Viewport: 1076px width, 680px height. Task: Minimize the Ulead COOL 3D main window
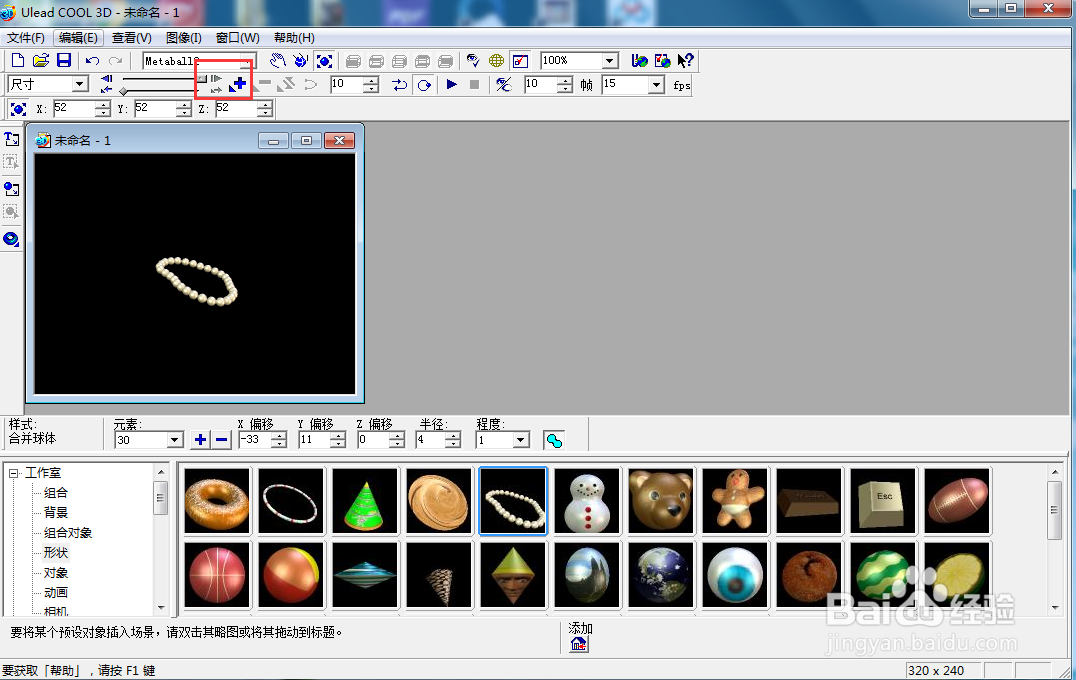pos(984,9)
